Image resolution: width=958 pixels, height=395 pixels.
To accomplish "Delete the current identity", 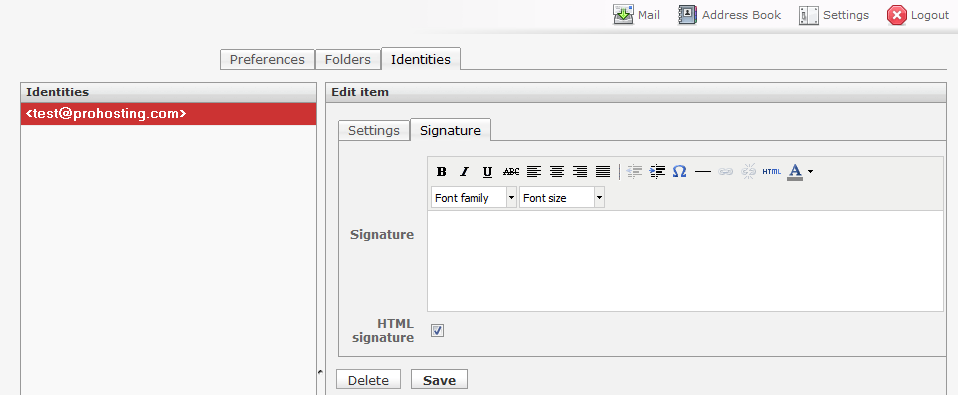I will coord(368,380).
